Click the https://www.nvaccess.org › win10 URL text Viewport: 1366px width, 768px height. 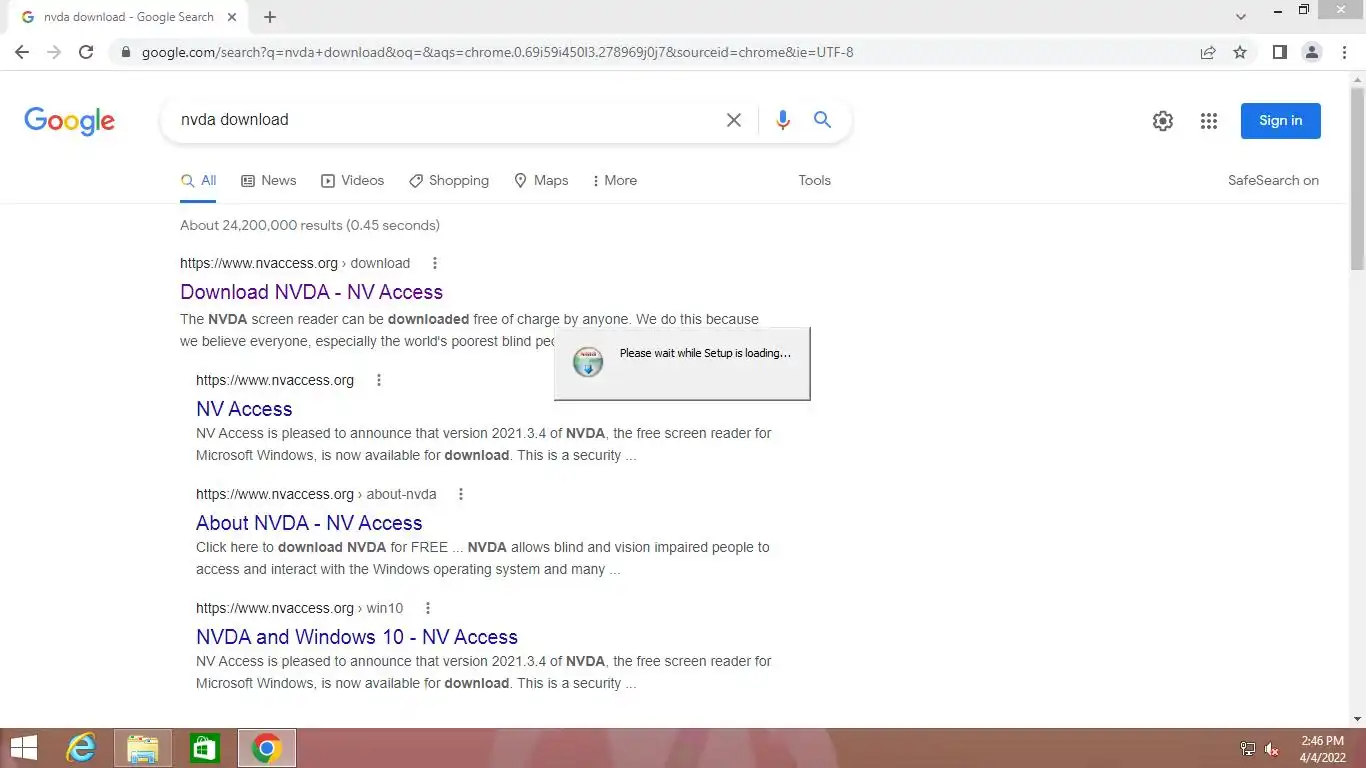[x=299, y=608]
